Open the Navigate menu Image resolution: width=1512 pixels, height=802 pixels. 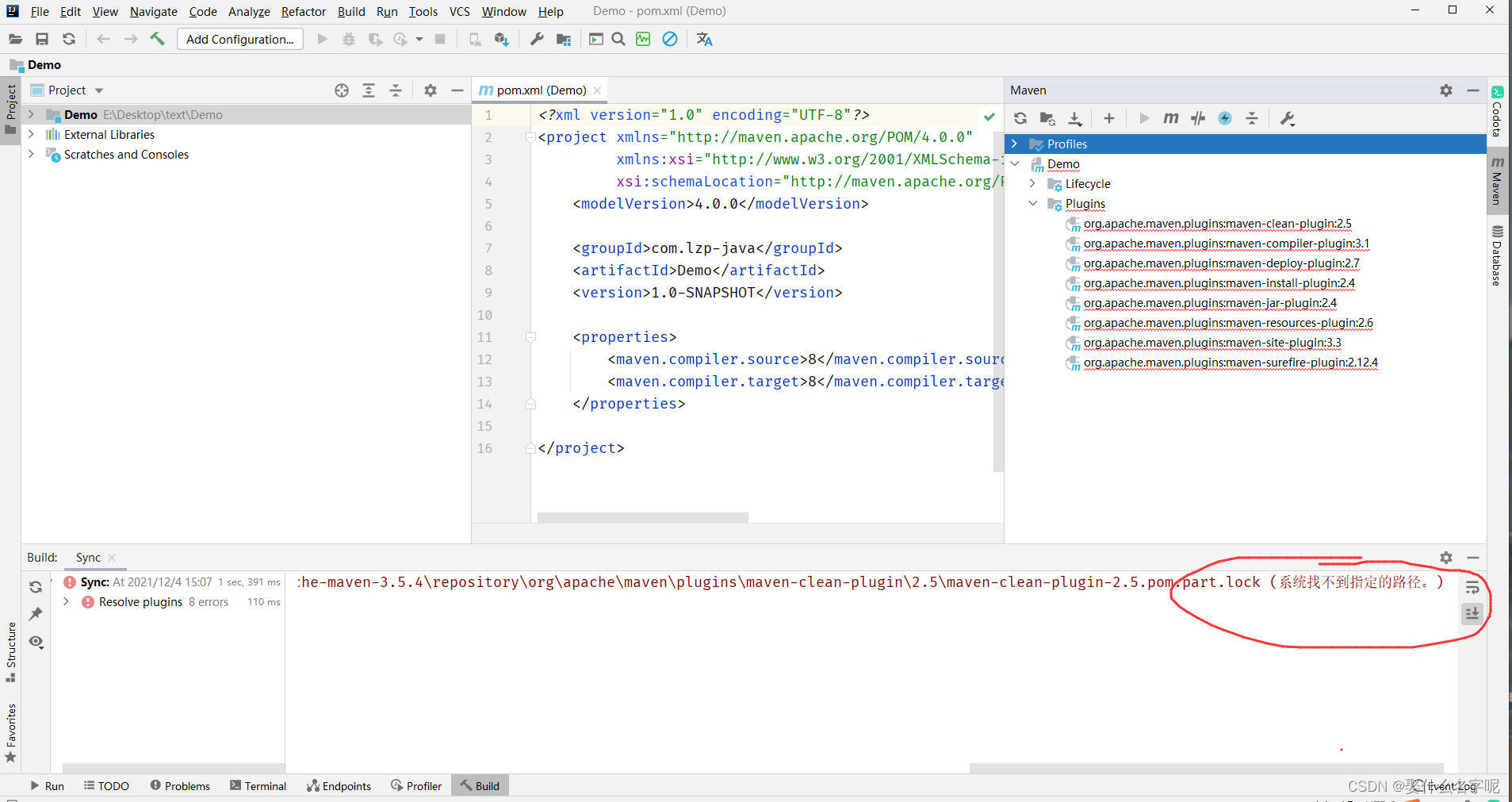(154, 11)
